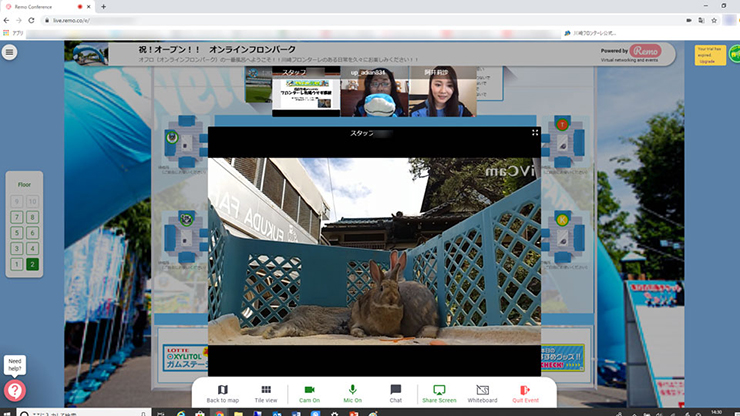Open the Whiteboard
This screenshot has height=416, width=740.
pyautogui.click(x=482, y=394)
